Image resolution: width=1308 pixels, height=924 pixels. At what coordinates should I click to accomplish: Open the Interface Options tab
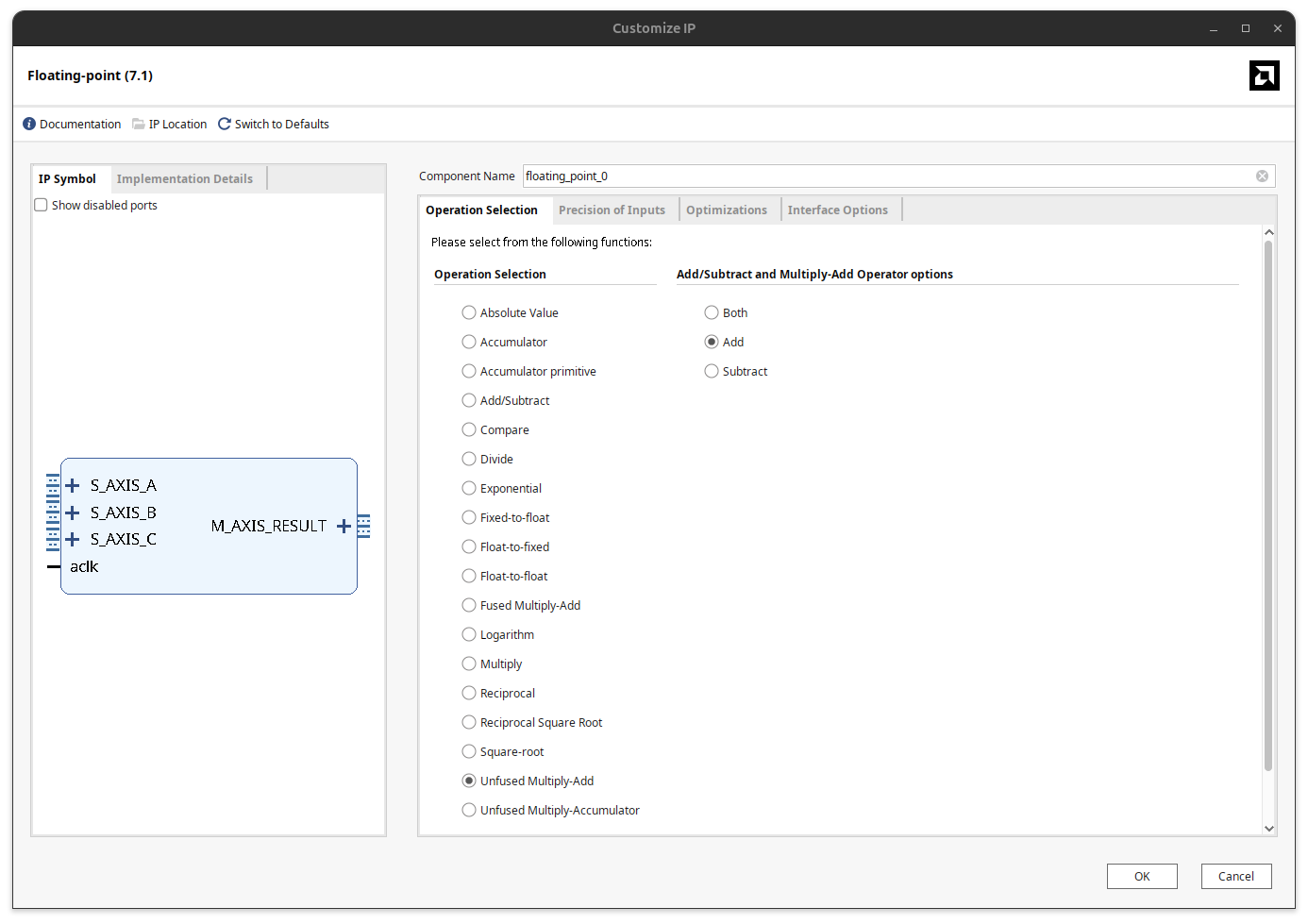(x=838, y=210)
